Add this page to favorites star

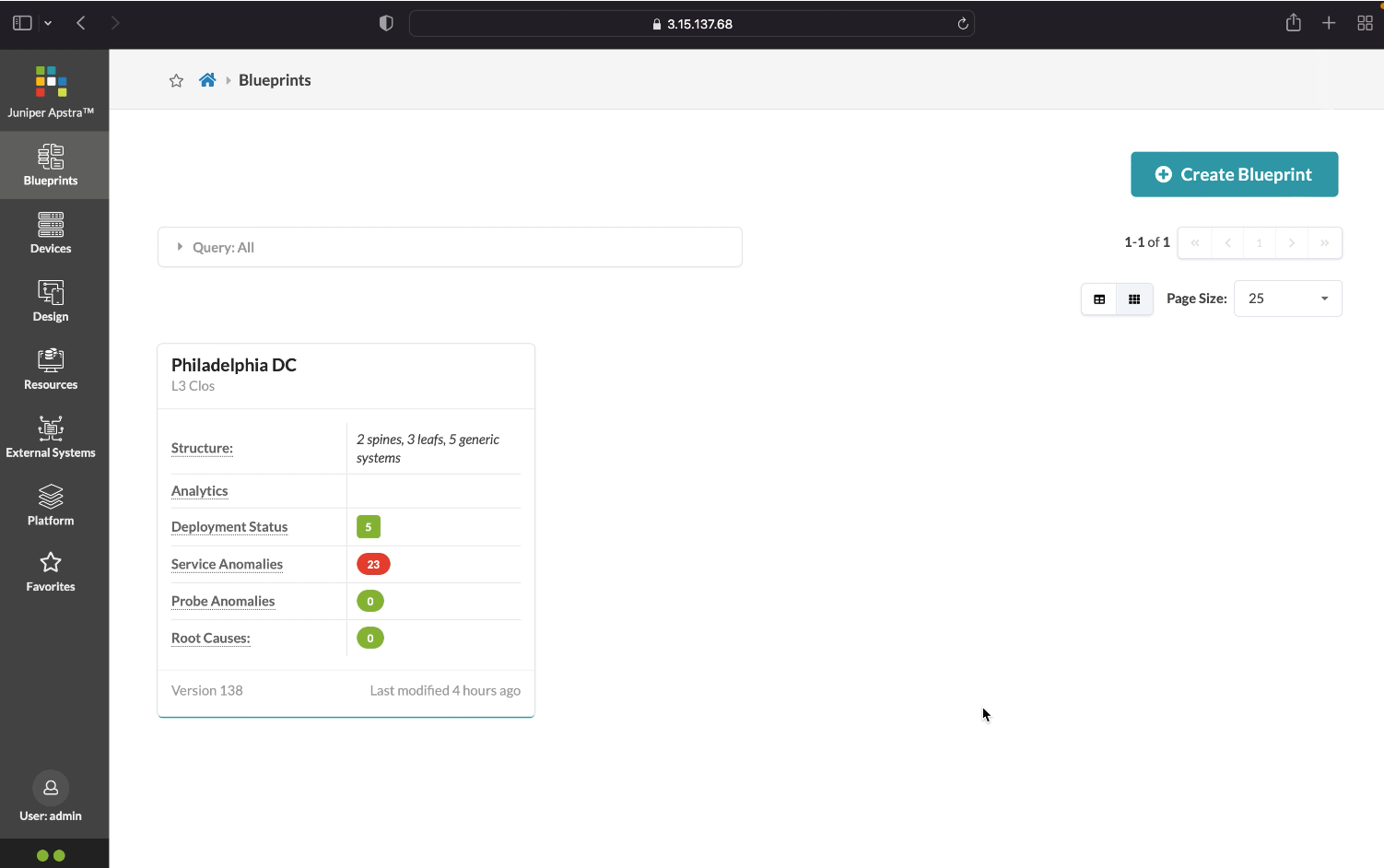(176, 81)
